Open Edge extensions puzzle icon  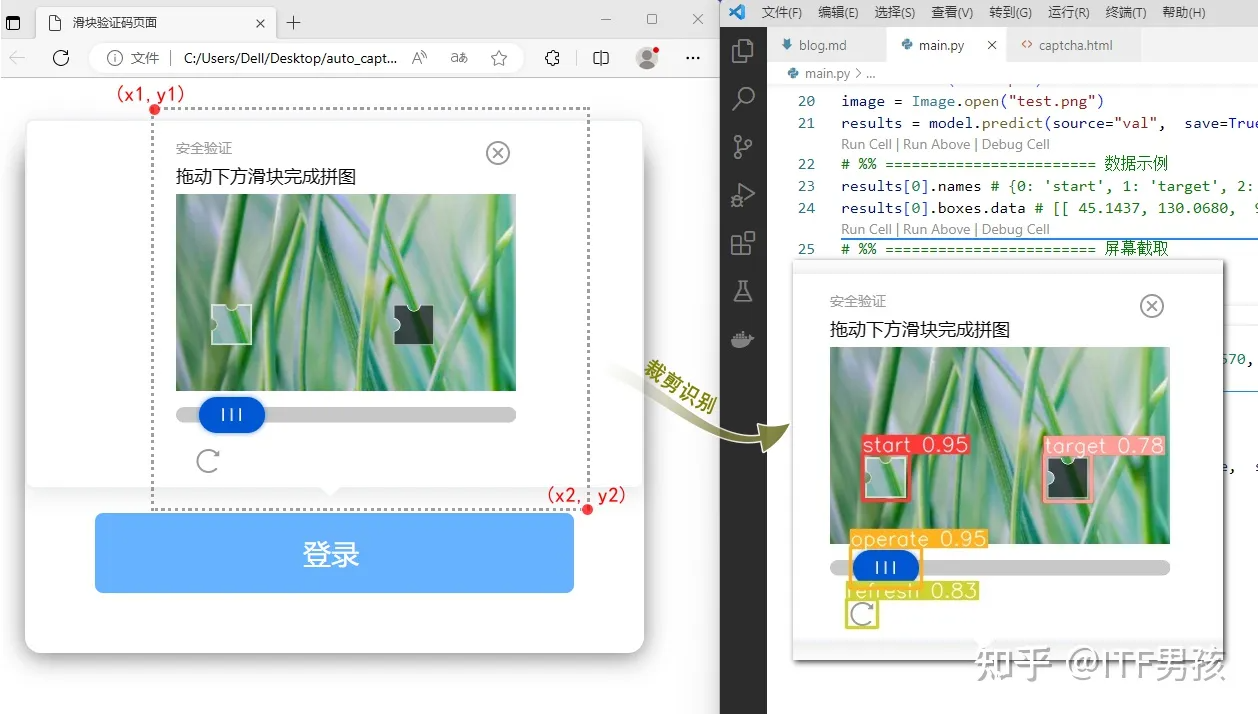552,58
